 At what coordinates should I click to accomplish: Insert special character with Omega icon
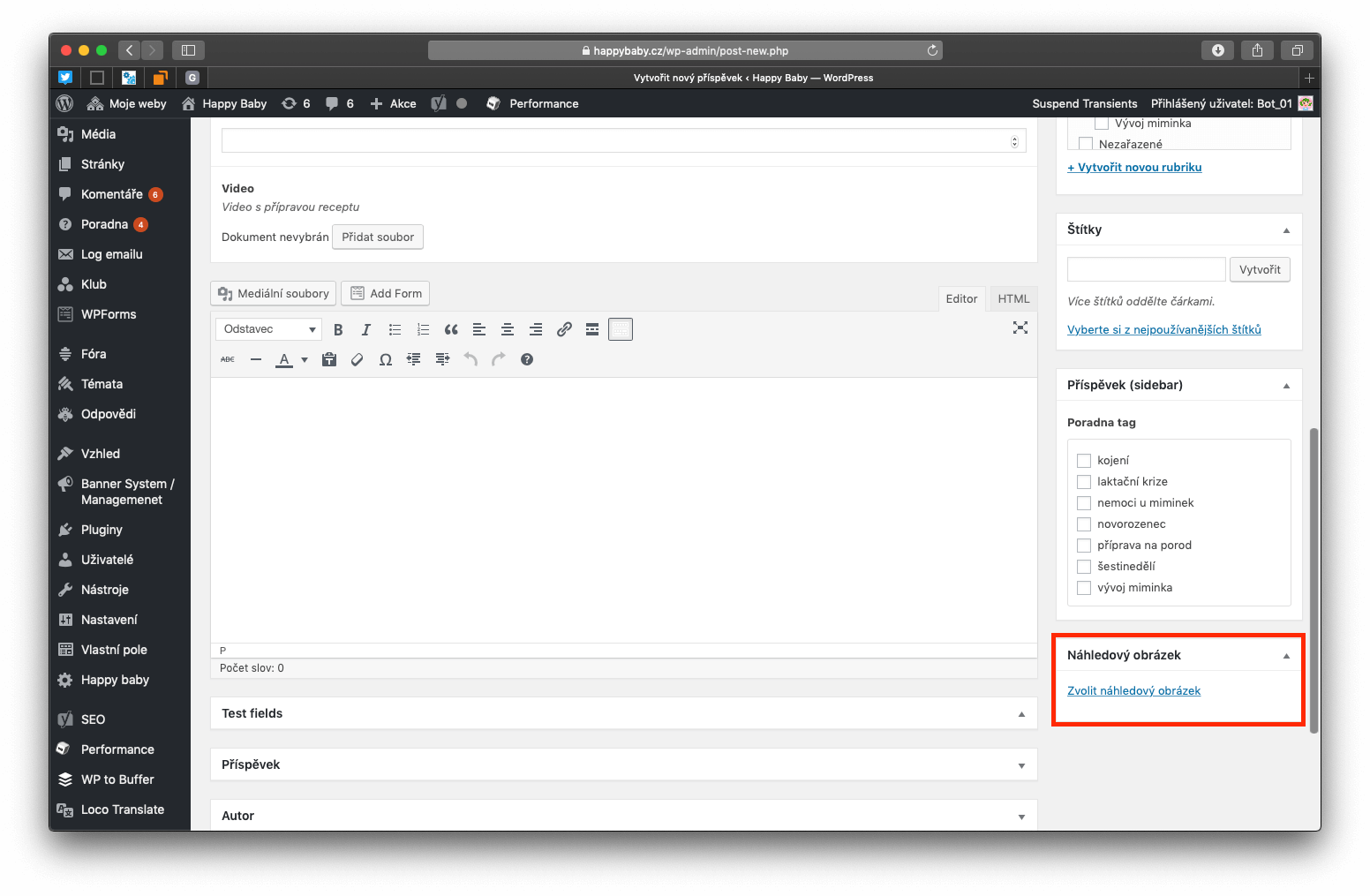point(386,359)
